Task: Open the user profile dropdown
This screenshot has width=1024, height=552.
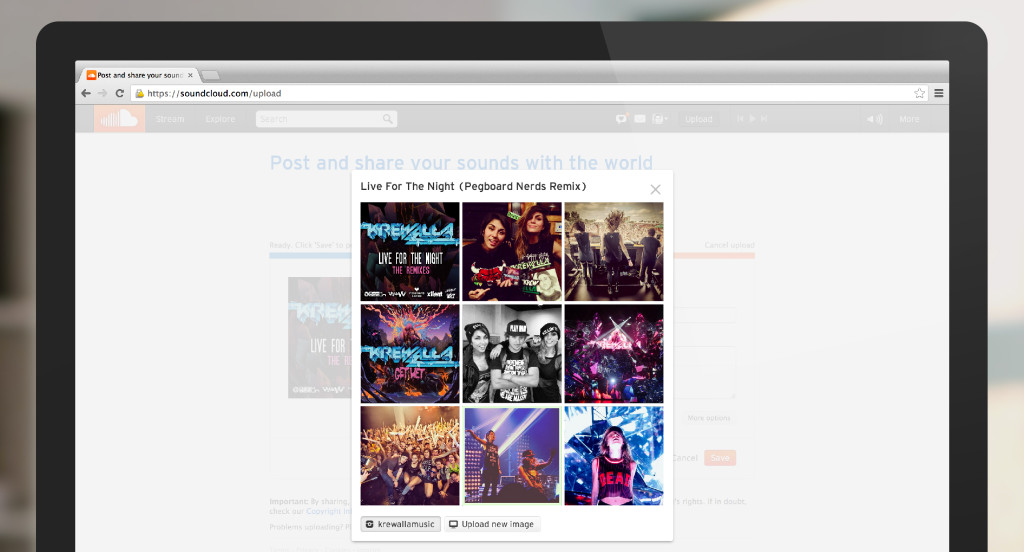Action: pos(660,119)
